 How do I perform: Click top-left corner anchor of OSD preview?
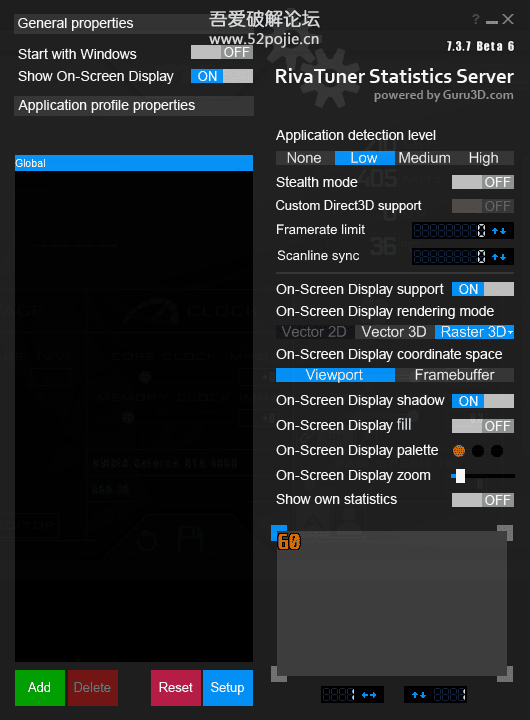pos(279,533)
